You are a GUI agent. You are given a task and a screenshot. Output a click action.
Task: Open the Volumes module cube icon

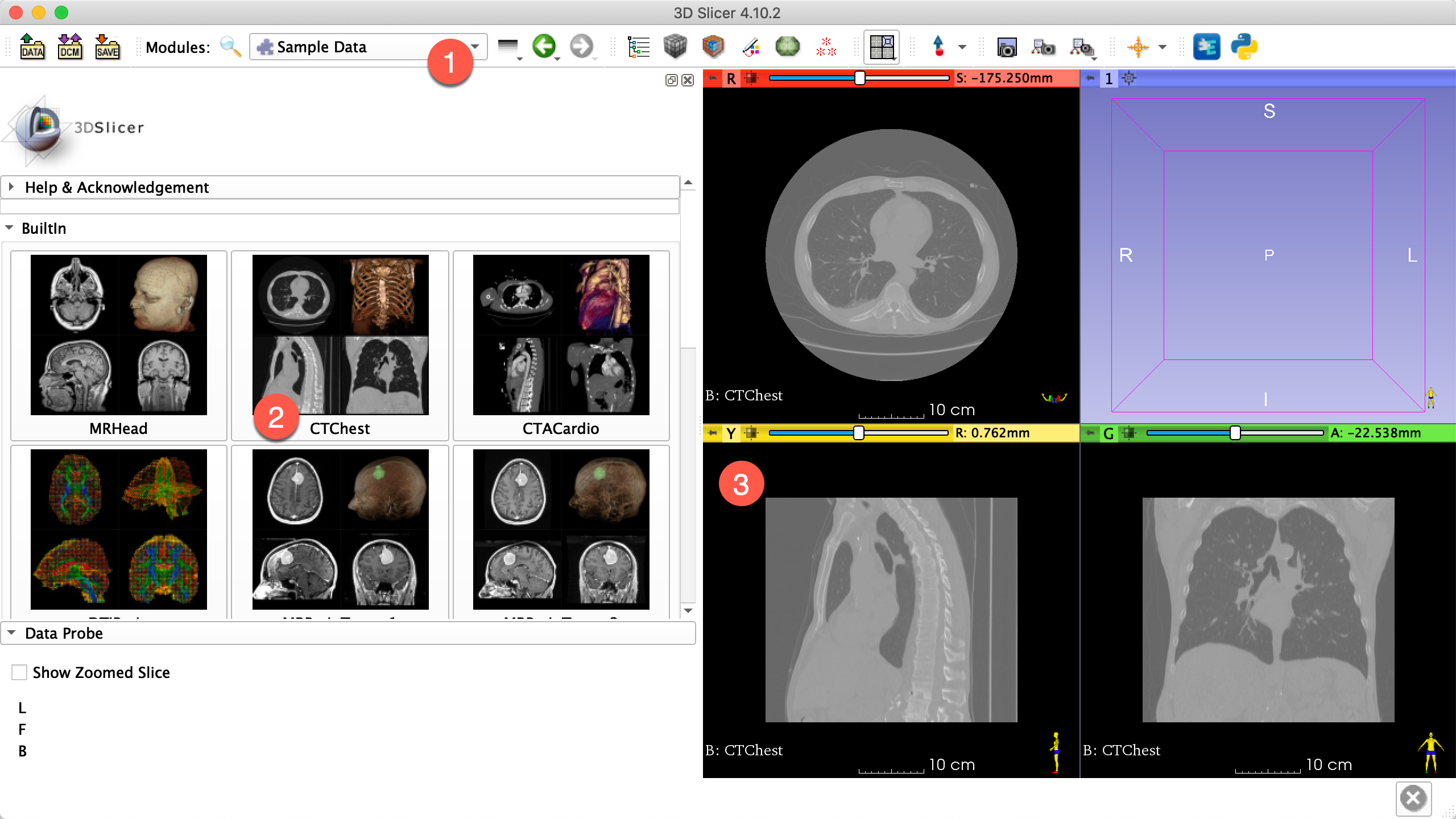point(675,47)
